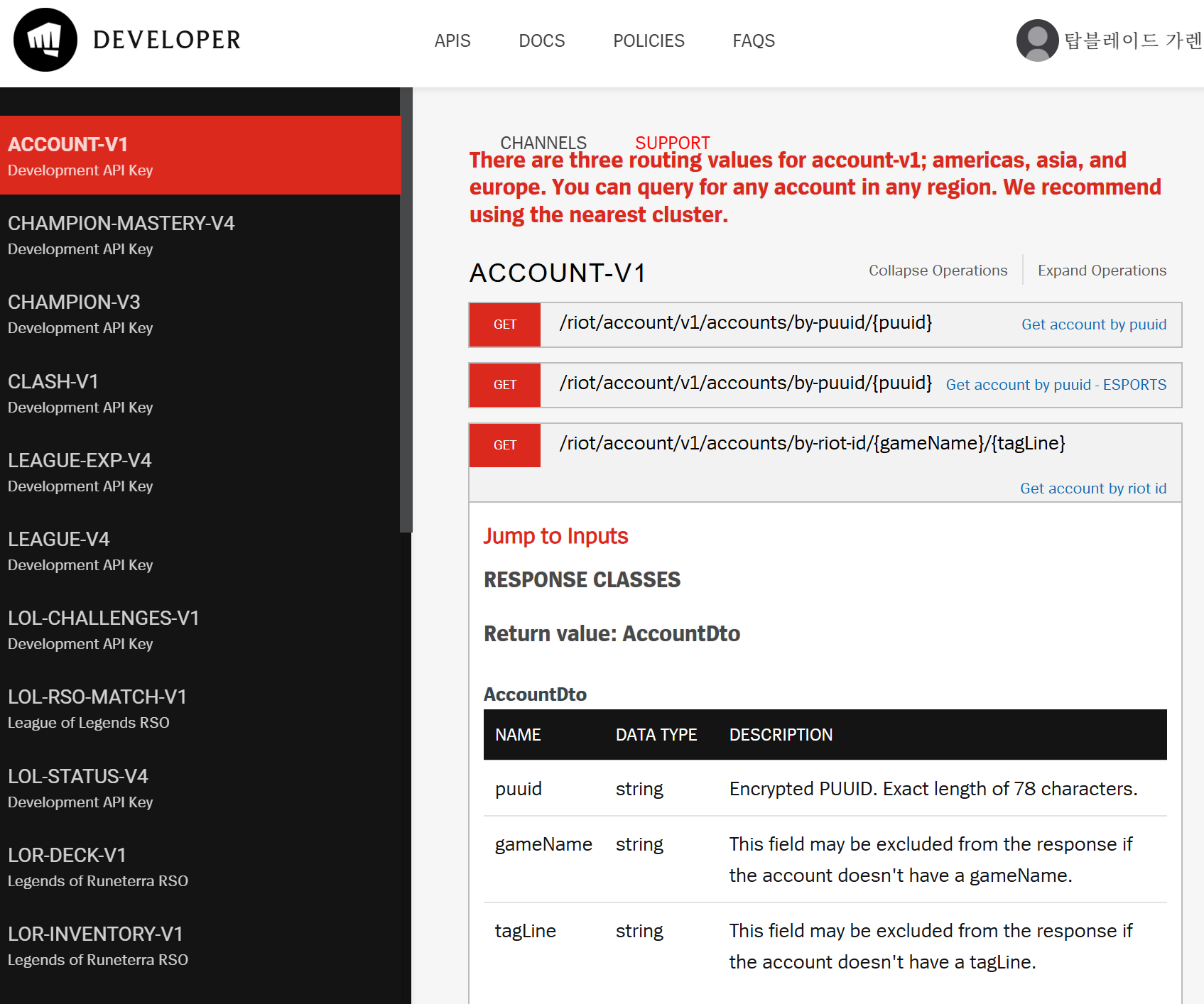Open LOL-CHALLENGES-V1 in the sidebar

tap(200, 629)
